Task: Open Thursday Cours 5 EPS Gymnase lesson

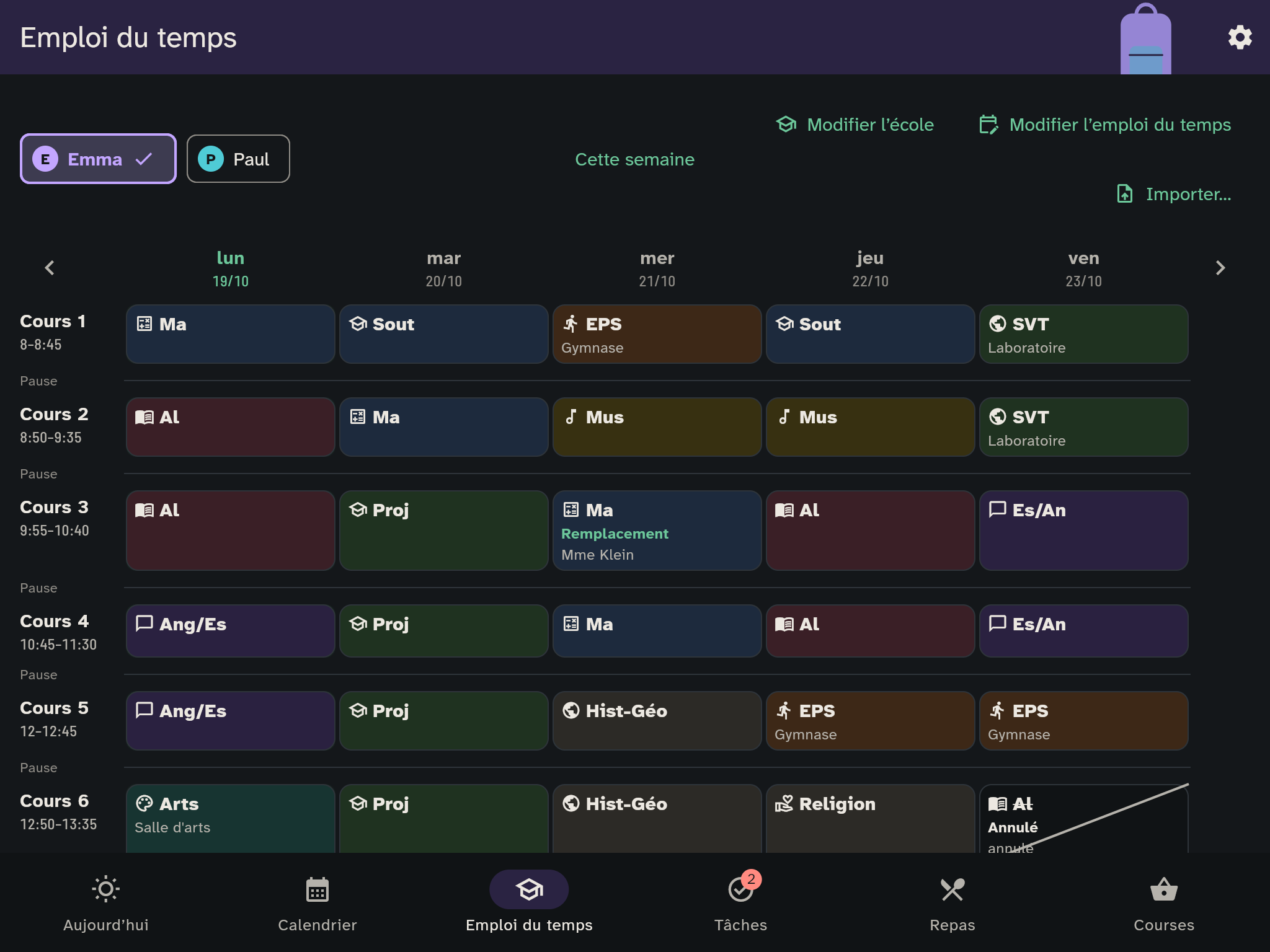Action: coord(871,721)
